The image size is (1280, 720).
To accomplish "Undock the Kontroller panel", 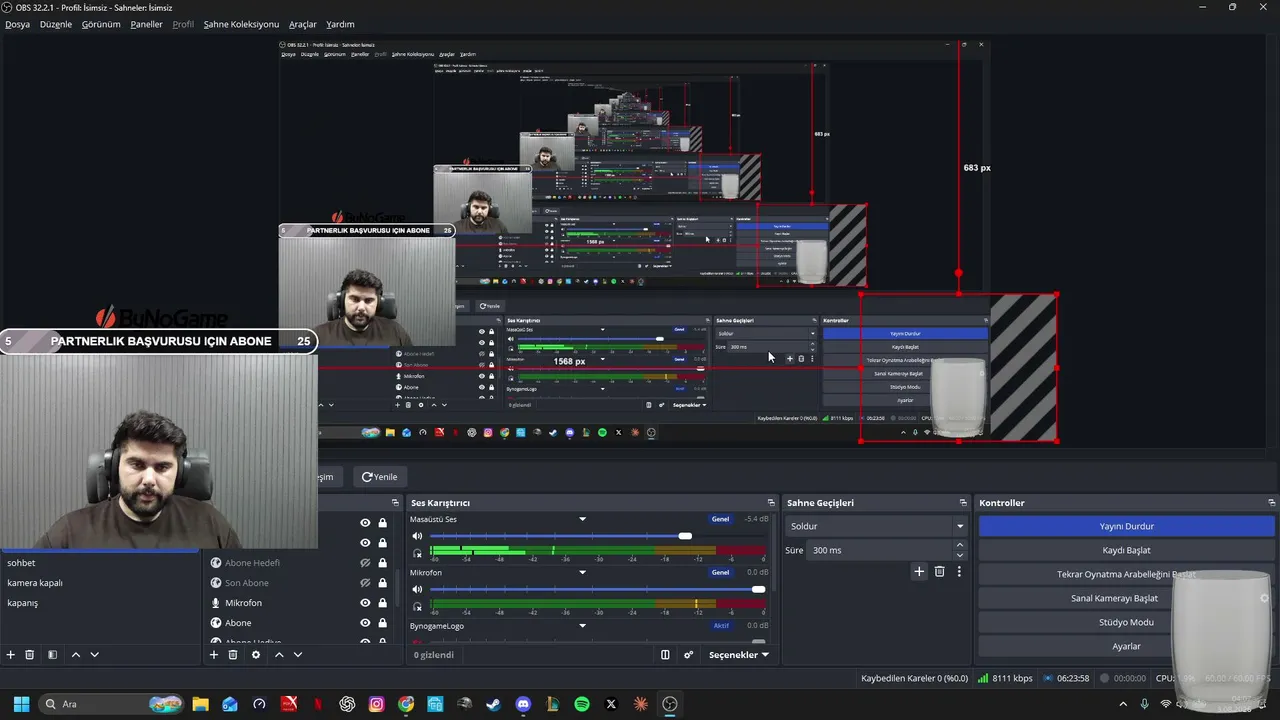I will click(x=1271, y=503).
